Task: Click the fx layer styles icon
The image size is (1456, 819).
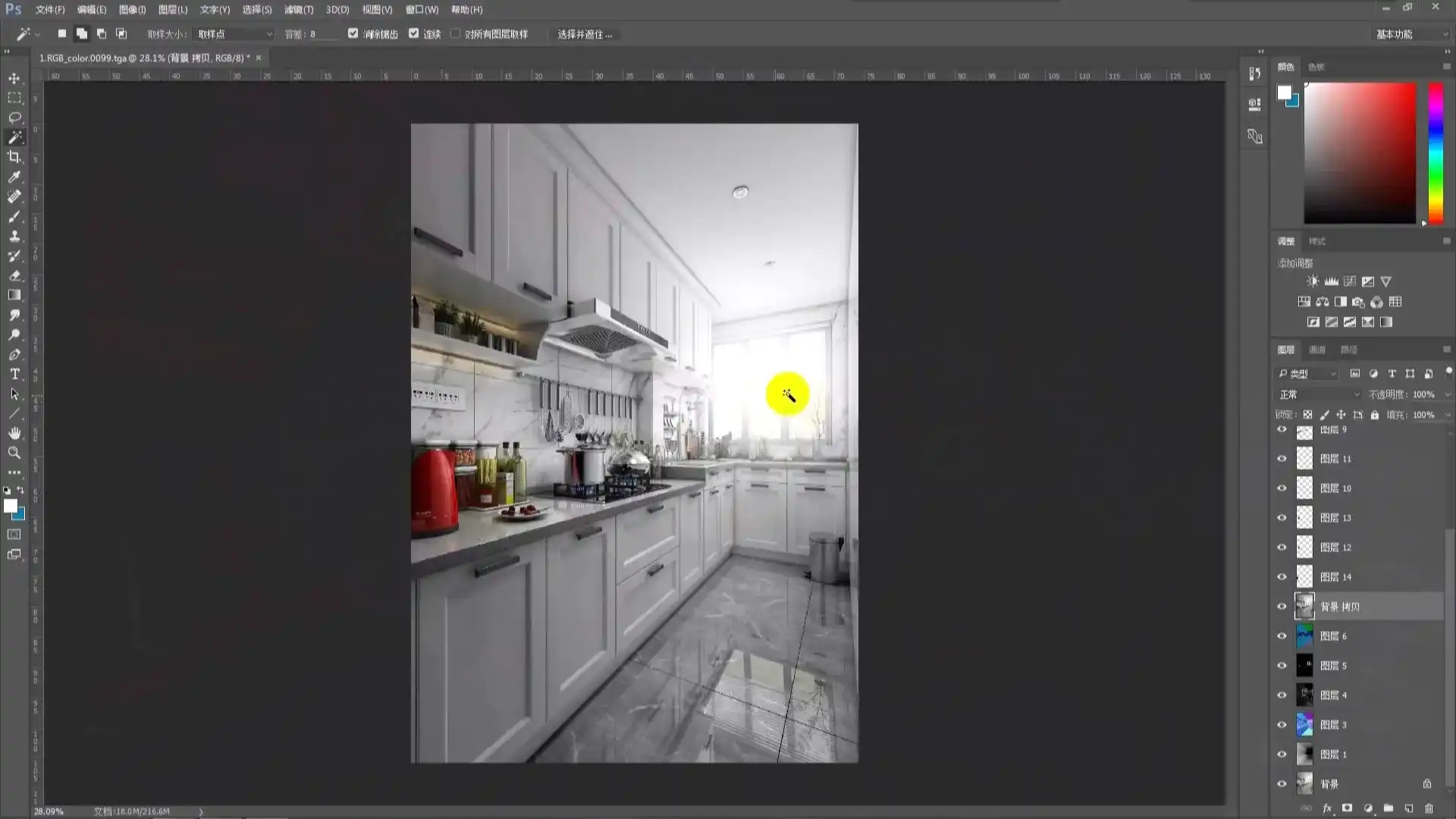Action: [x=1327, y=808]
